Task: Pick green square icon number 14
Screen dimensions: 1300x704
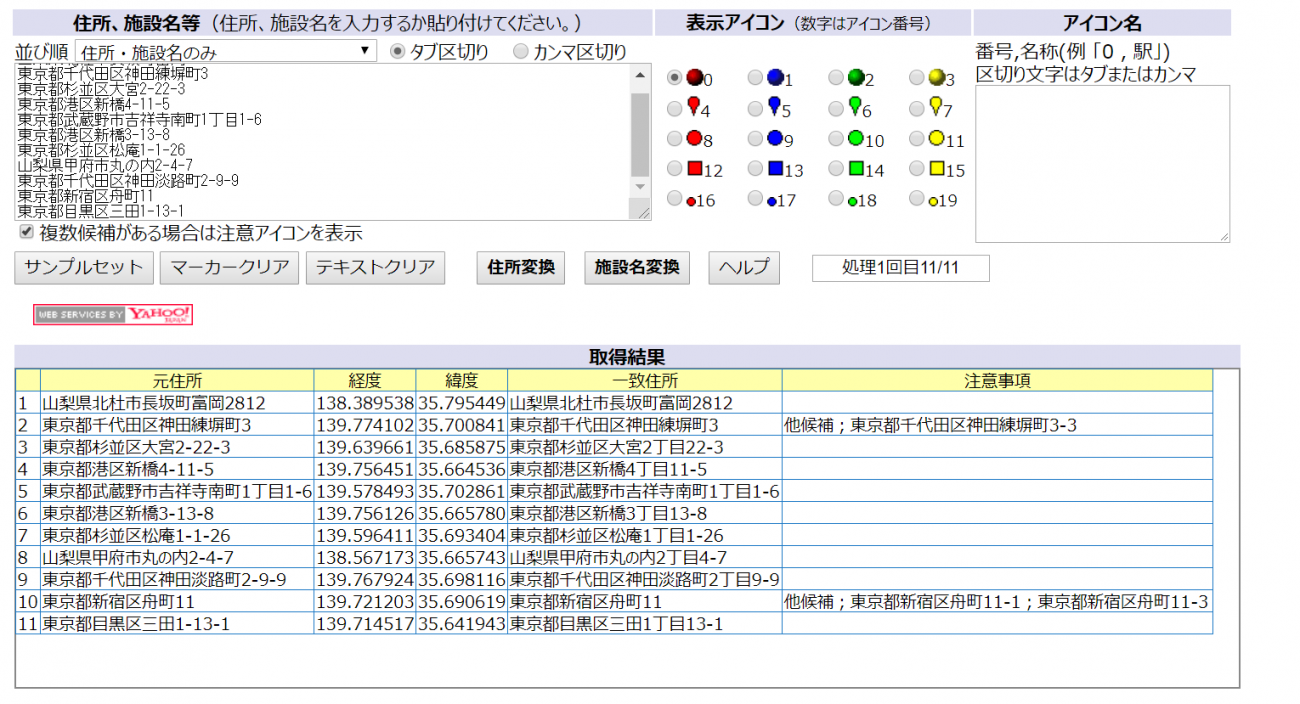Action: coord(836,169)
